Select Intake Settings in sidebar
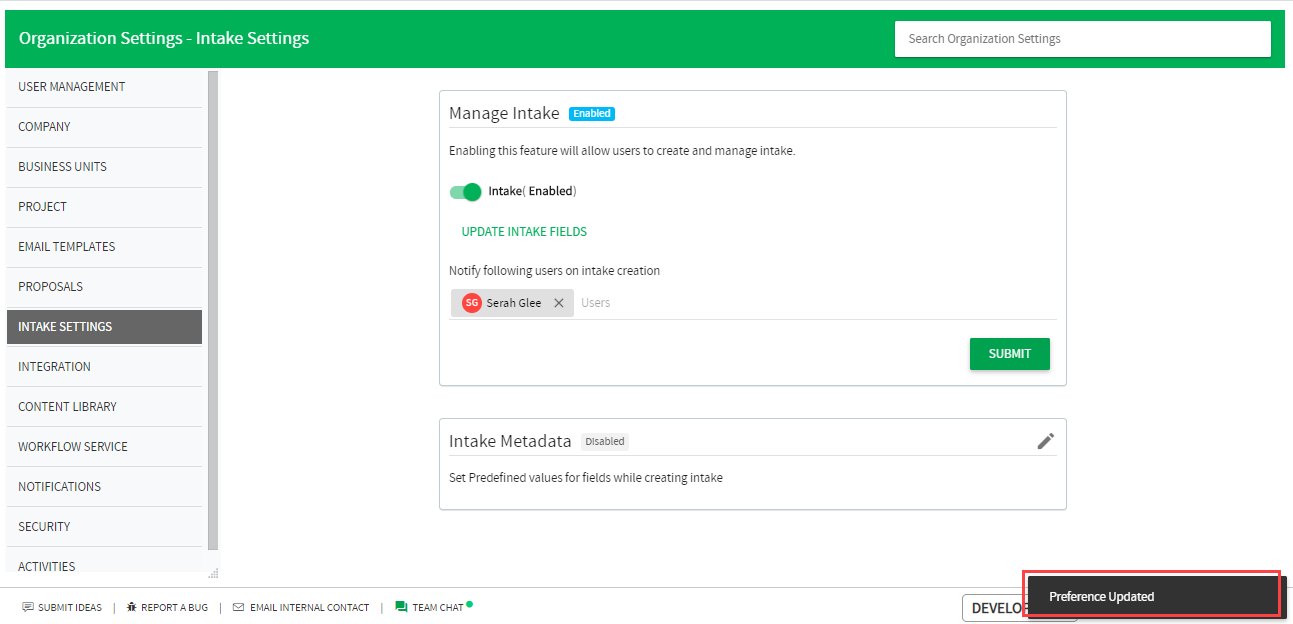Image resolution: width=1293 pixels, height=624 pixels. pos(104,327)
